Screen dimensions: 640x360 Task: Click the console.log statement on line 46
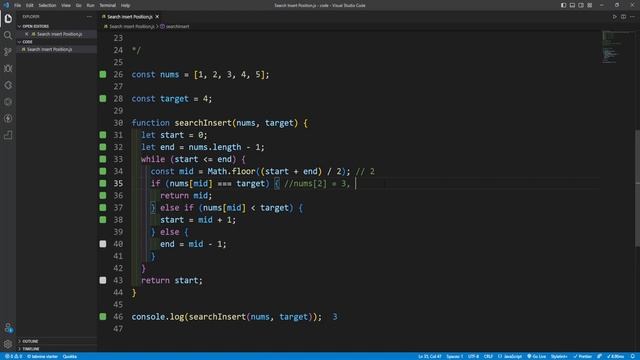pyautogui.click(x=227, y=317)
